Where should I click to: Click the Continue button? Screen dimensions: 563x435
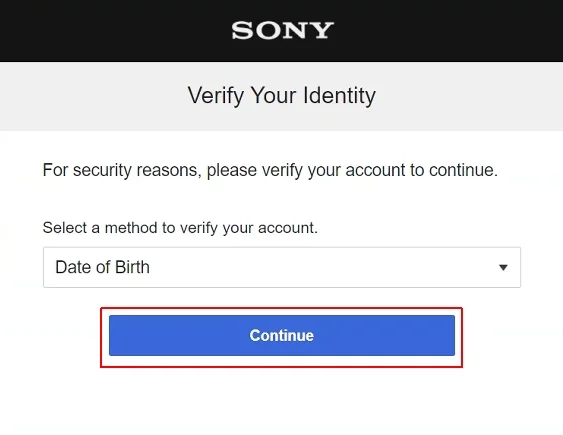pyautogui.click(x=282, y=336)
